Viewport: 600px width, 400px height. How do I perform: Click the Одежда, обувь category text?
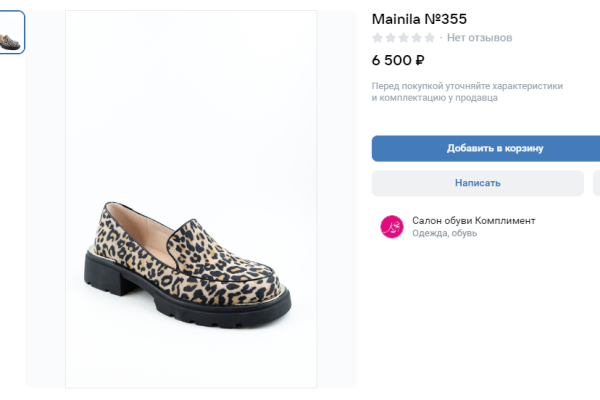(x=444, y=233)
